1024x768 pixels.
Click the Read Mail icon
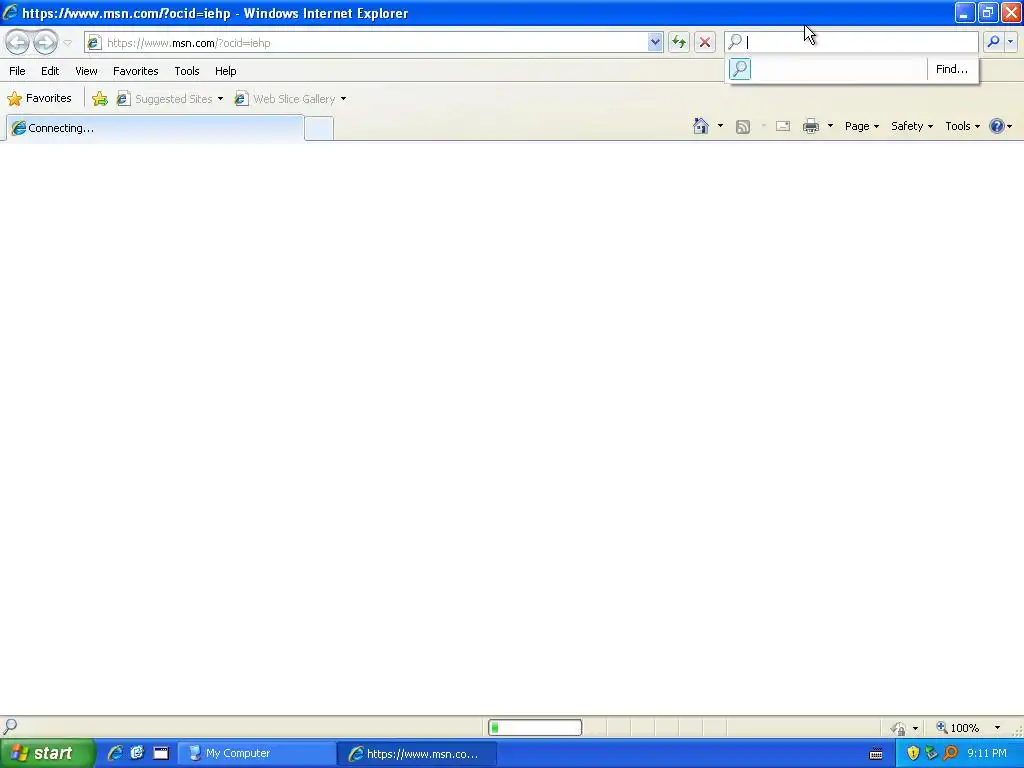point(783,126)
